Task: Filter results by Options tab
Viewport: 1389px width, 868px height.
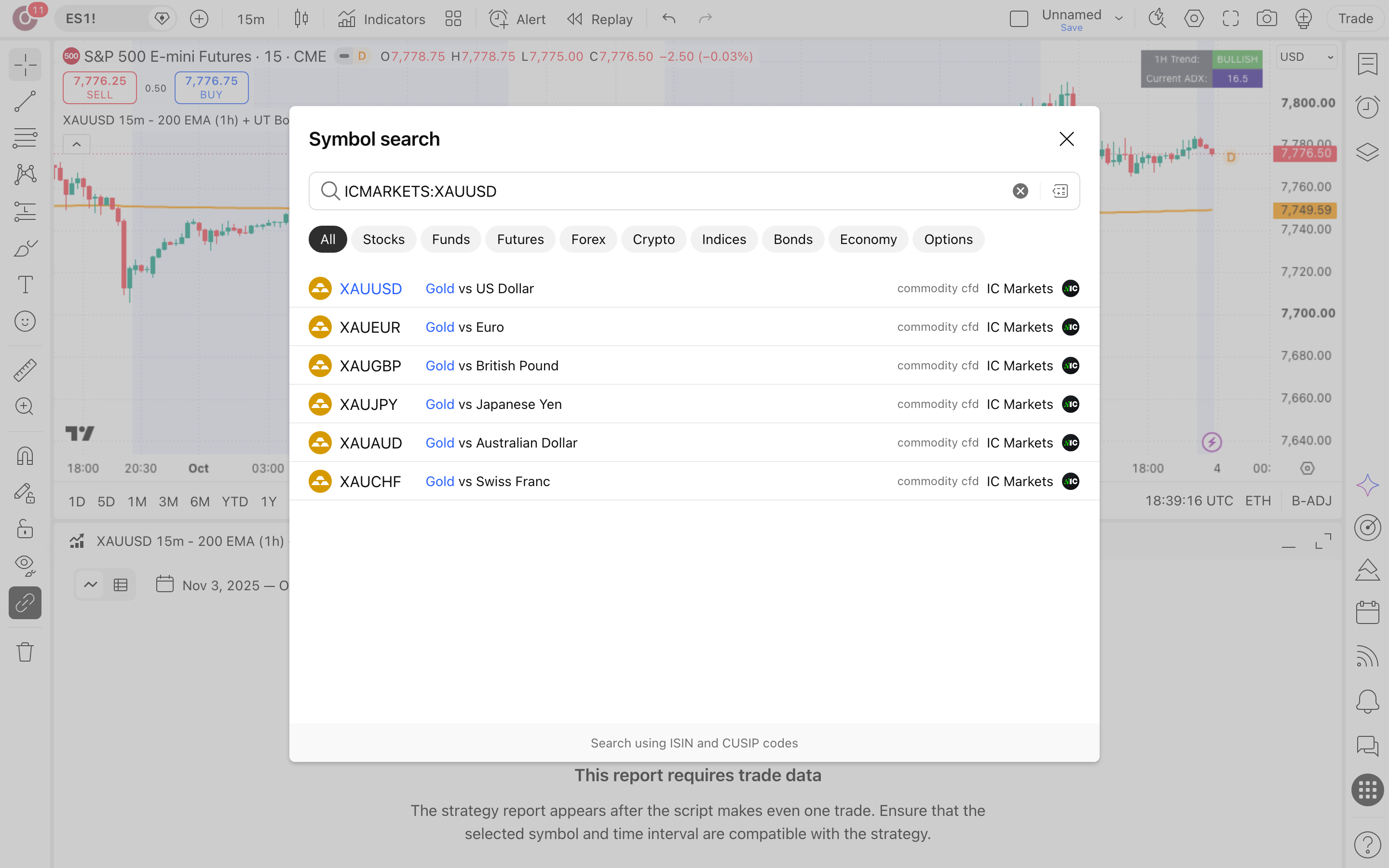Action: point(948,239)
